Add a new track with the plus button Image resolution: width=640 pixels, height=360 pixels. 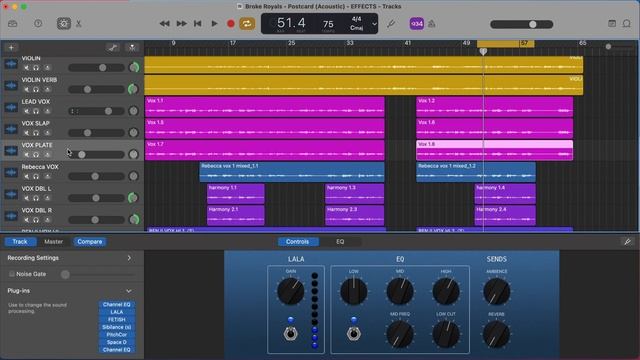pos(11,48)
